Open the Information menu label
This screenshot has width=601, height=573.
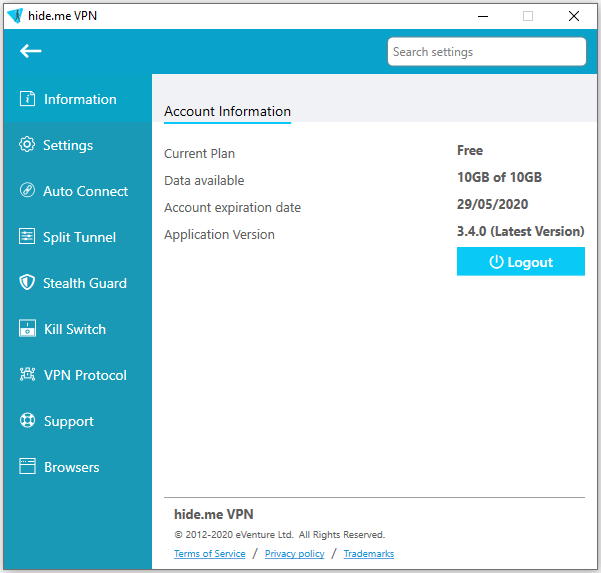[x=80, y=99]
